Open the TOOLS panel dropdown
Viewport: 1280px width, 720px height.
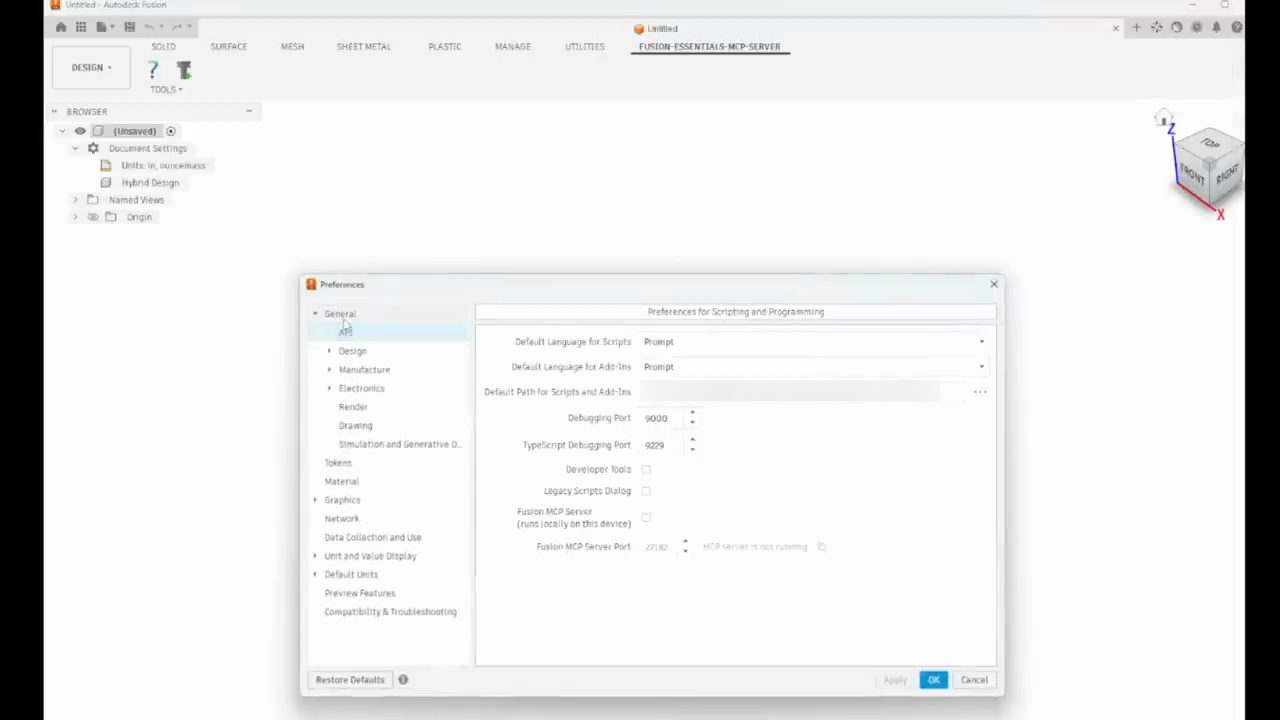[166, 90]
